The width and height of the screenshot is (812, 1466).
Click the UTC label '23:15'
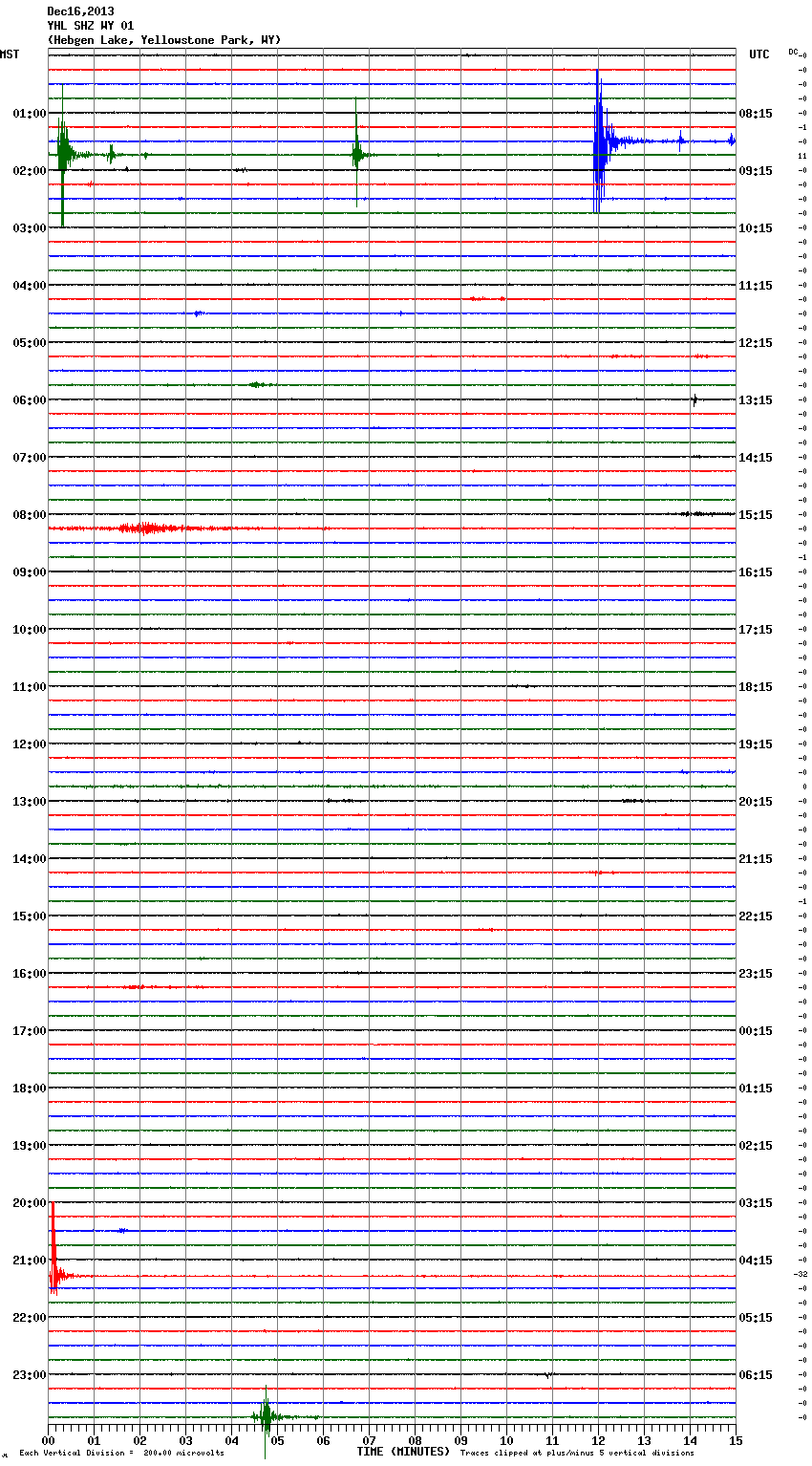click(756, 974)
